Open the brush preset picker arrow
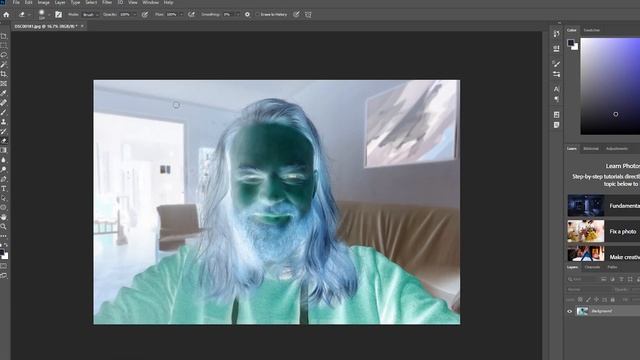 [x=49, y=15]
